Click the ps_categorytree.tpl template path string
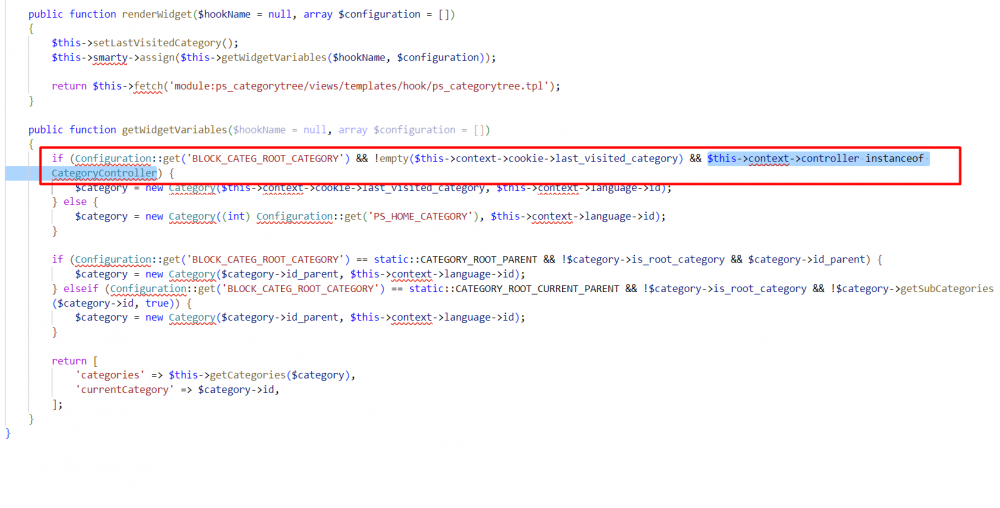1000x508 pixels. click(x=359, y=86)
